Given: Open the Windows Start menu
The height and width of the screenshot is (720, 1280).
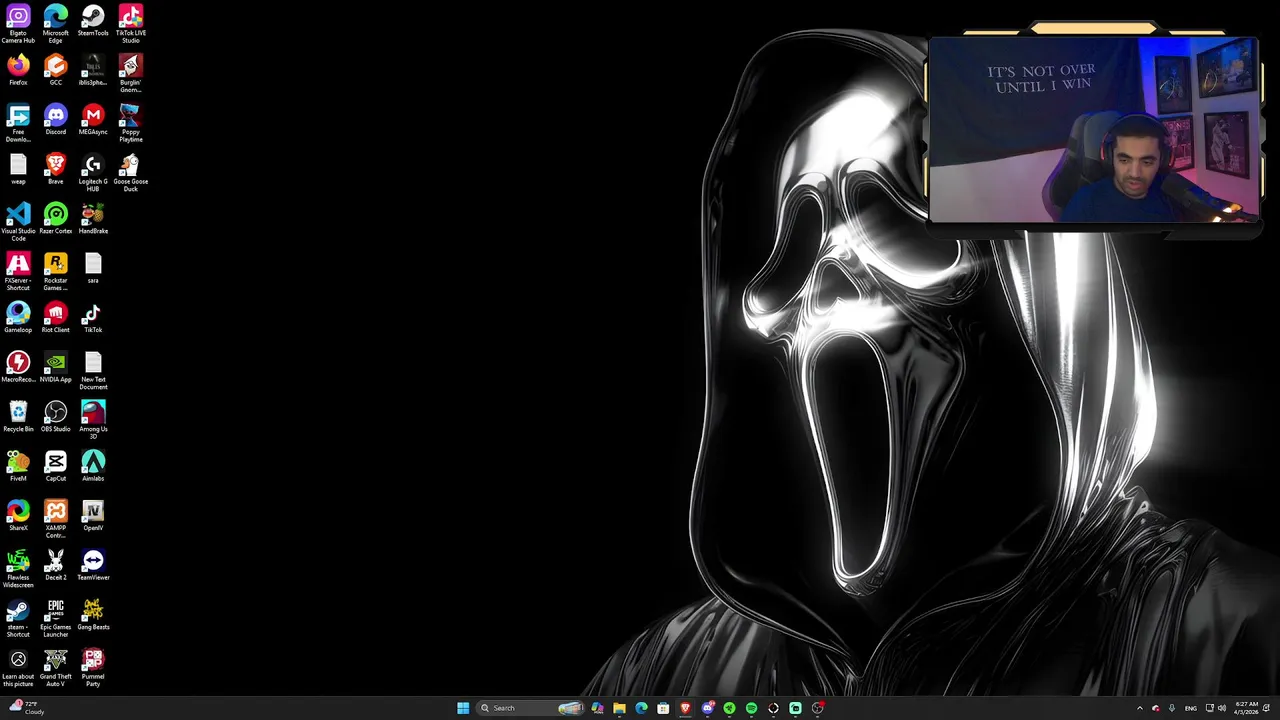Looking at the screenshot, I should [463, 708].
